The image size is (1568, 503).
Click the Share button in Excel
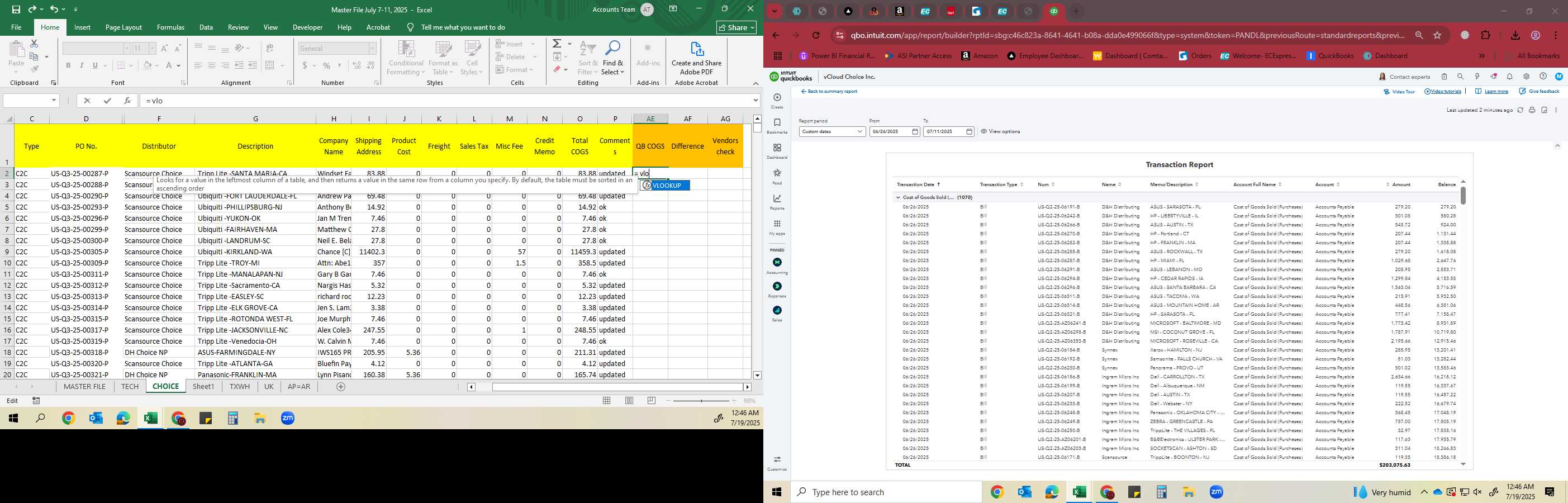click(x=737, y=27)
